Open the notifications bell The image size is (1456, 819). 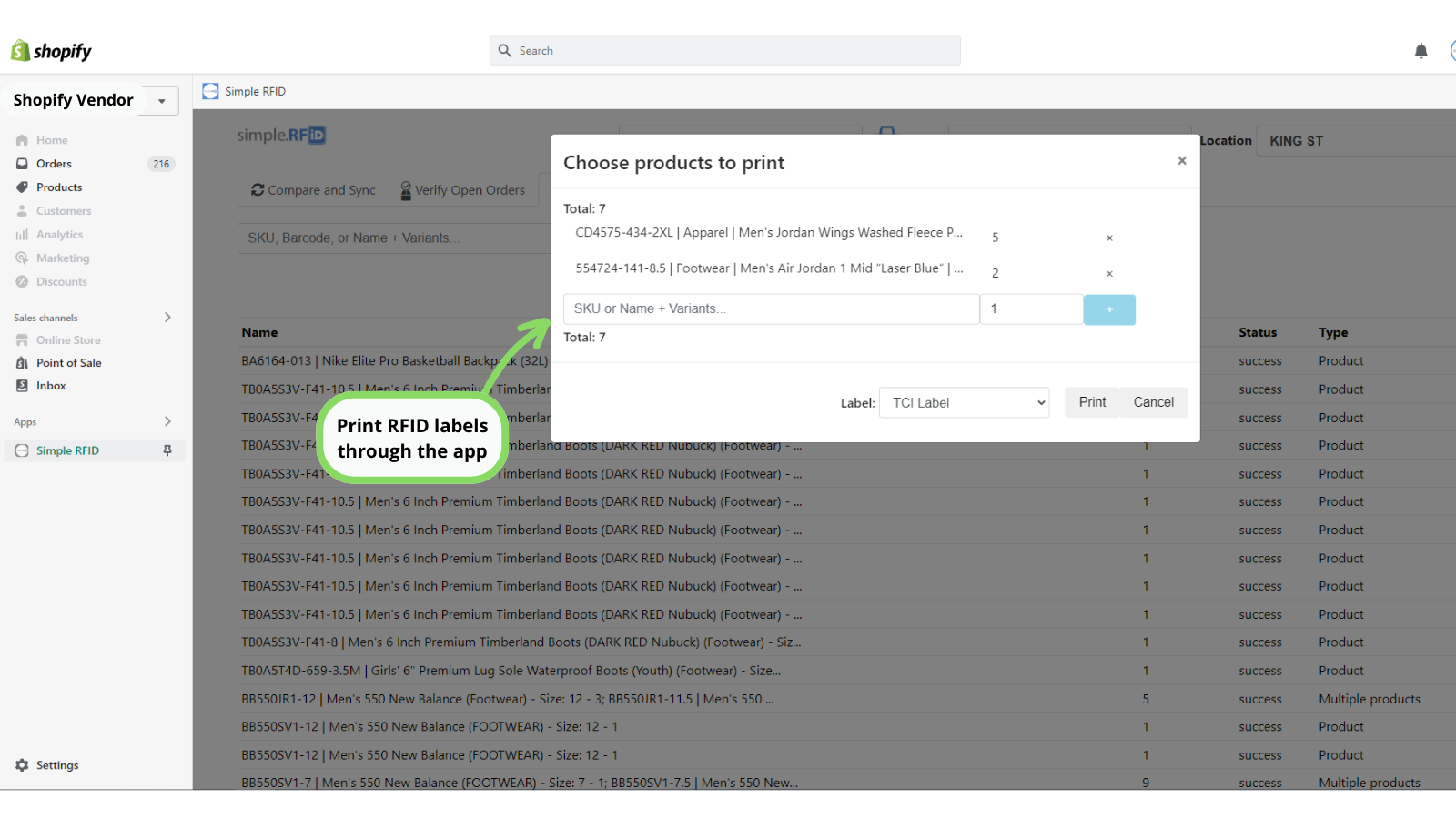pos(1421,51)
